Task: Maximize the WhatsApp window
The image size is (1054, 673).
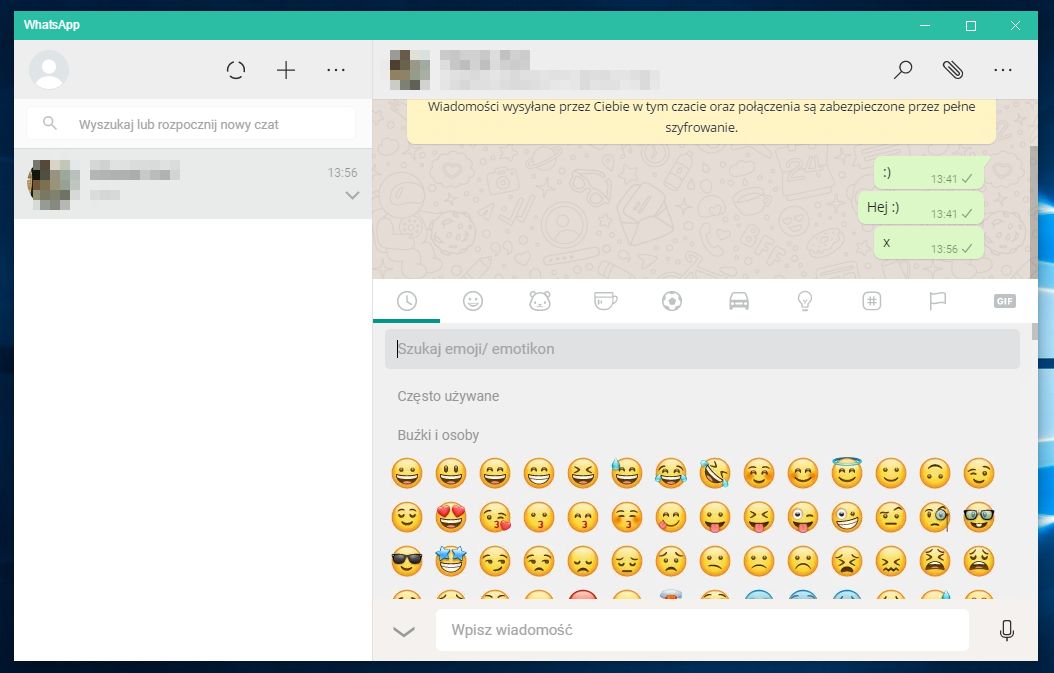Action: [x=971, y=26]
